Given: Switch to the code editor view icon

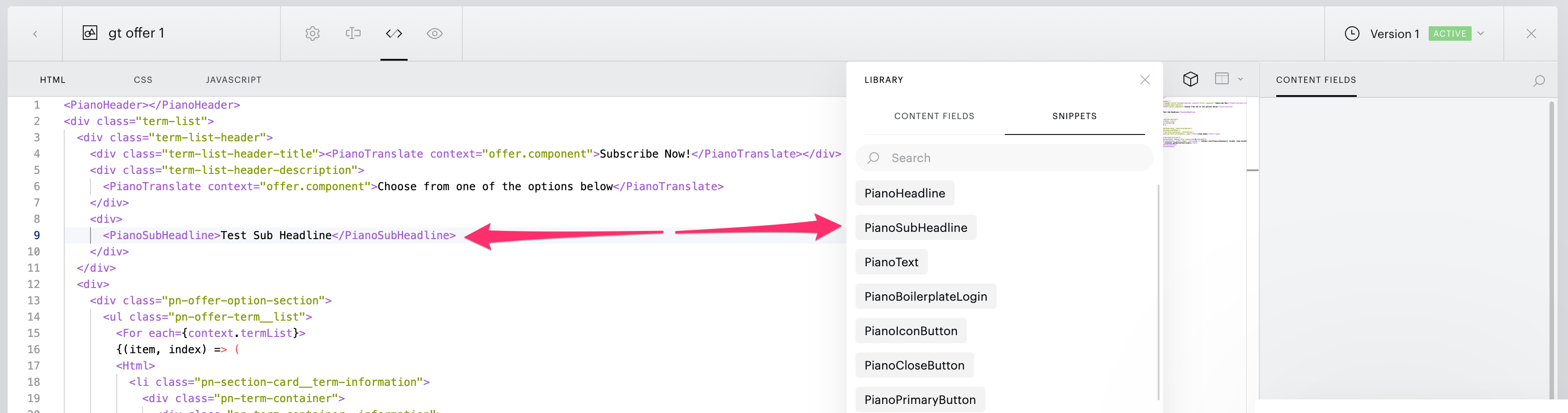Looking at the screenshot, I should point(394,34).
